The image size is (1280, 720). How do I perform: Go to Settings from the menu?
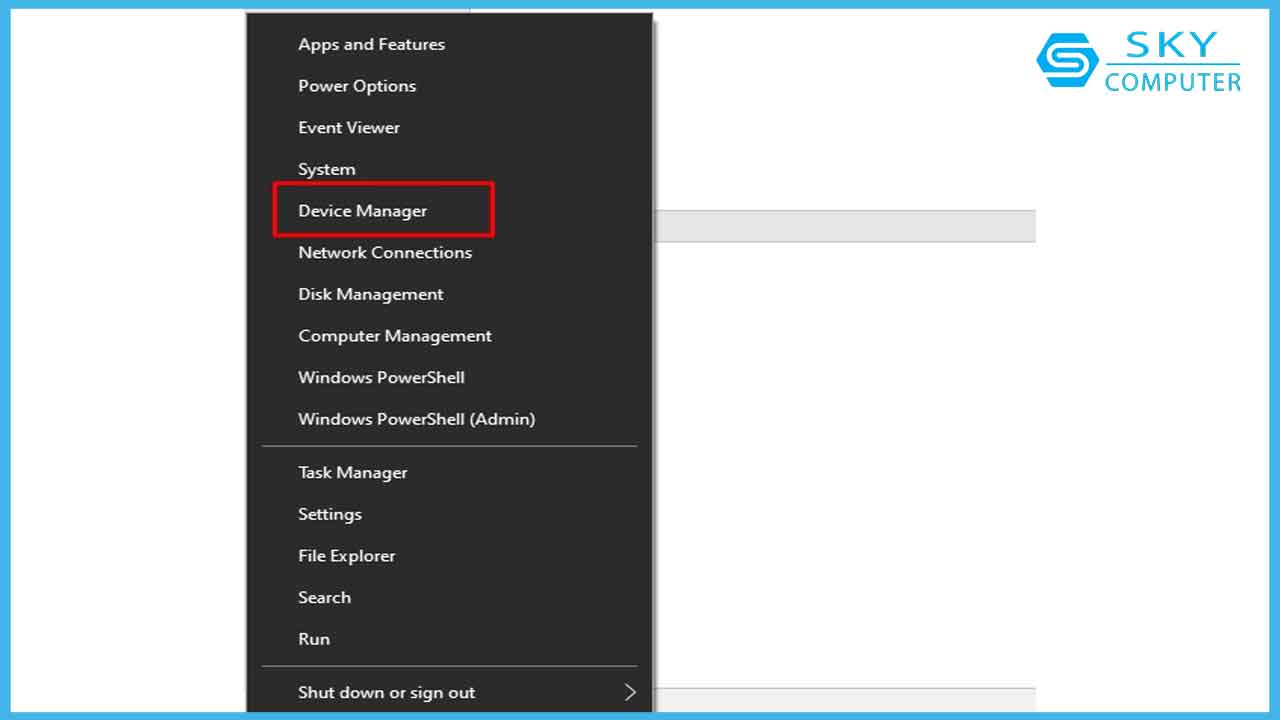pyautogui.click(x=330, y=514)
